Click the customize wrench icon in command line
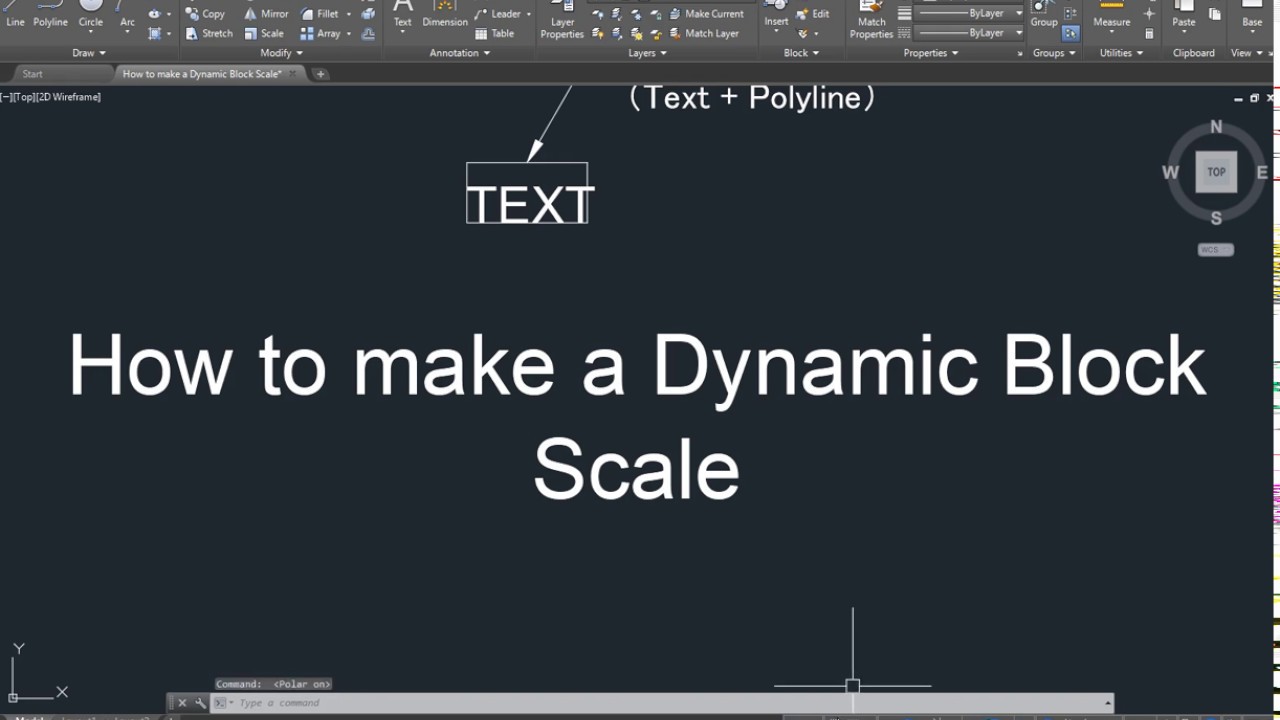Screen dimensions: 1280x720 point(200,703)
